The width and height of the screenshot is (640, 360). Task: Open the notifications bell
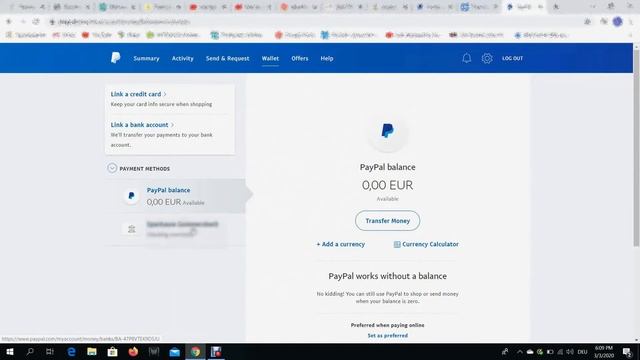click(467, 58)
